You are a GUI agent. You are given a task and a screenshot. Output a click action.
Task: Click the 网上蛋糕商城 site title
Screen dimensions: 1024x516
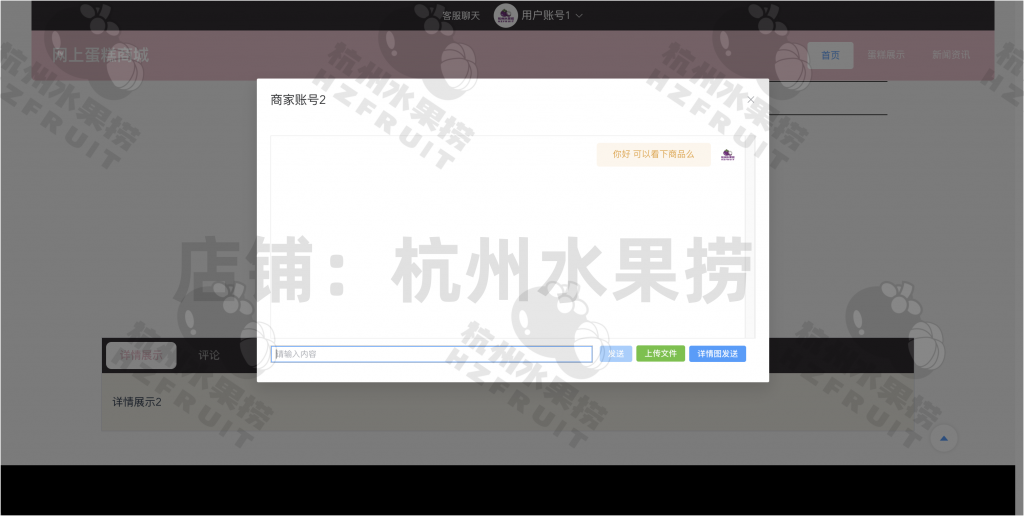pyautogui.click(x=101, y=55)
